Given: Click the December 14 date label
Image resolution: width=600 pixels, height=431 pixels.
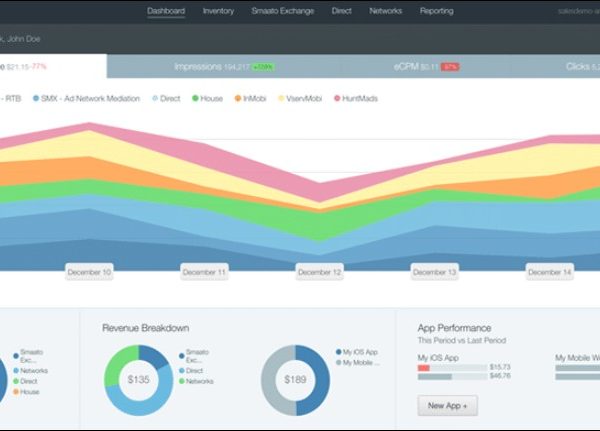Looking at the screenshot, I should 550,272.
